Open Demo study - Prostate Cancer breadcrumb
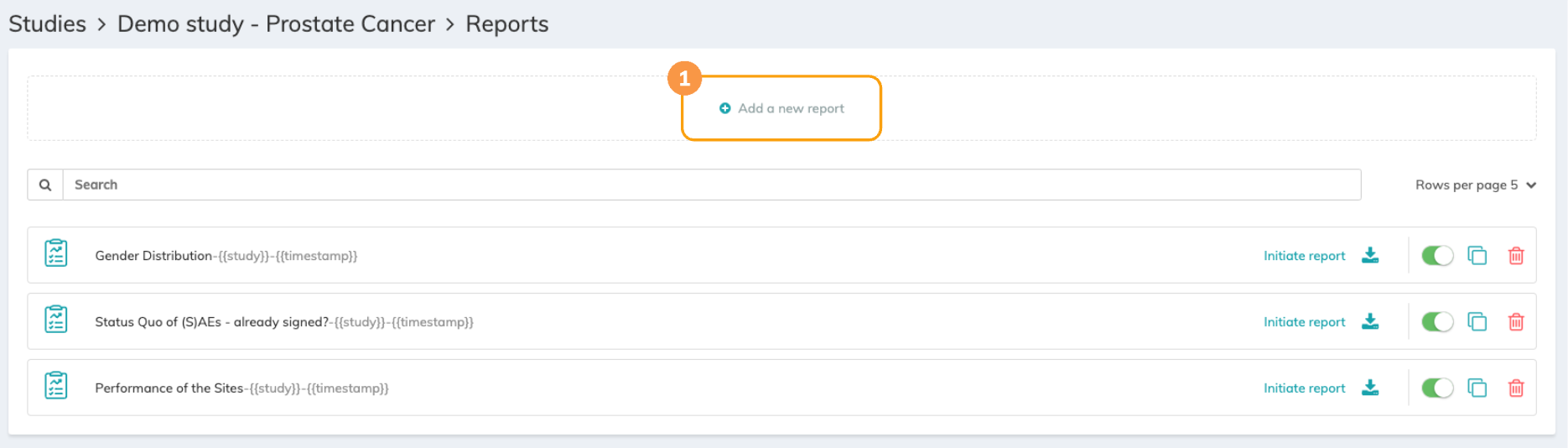The height and width of the screenshot is (448, 1568). click(276, 23)
